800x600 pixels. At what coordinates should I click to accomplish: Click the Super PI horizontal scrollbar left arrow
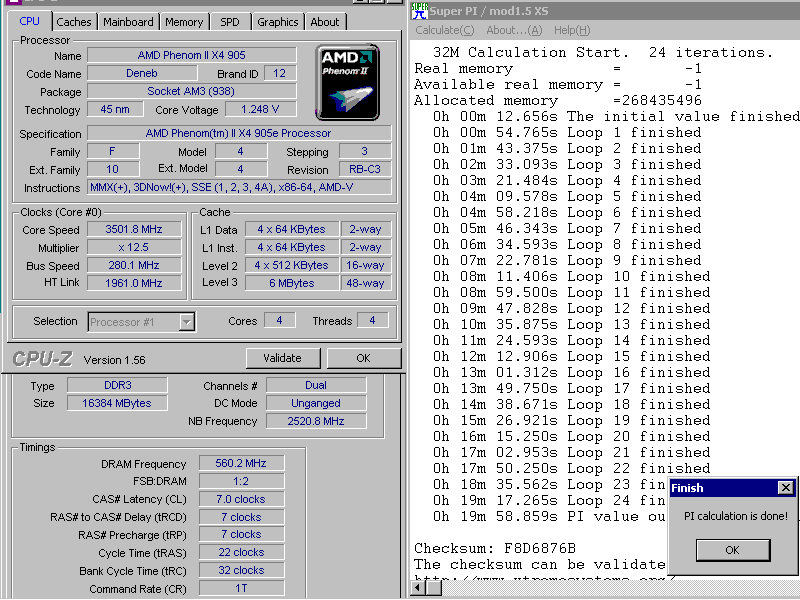click(419, 588)
